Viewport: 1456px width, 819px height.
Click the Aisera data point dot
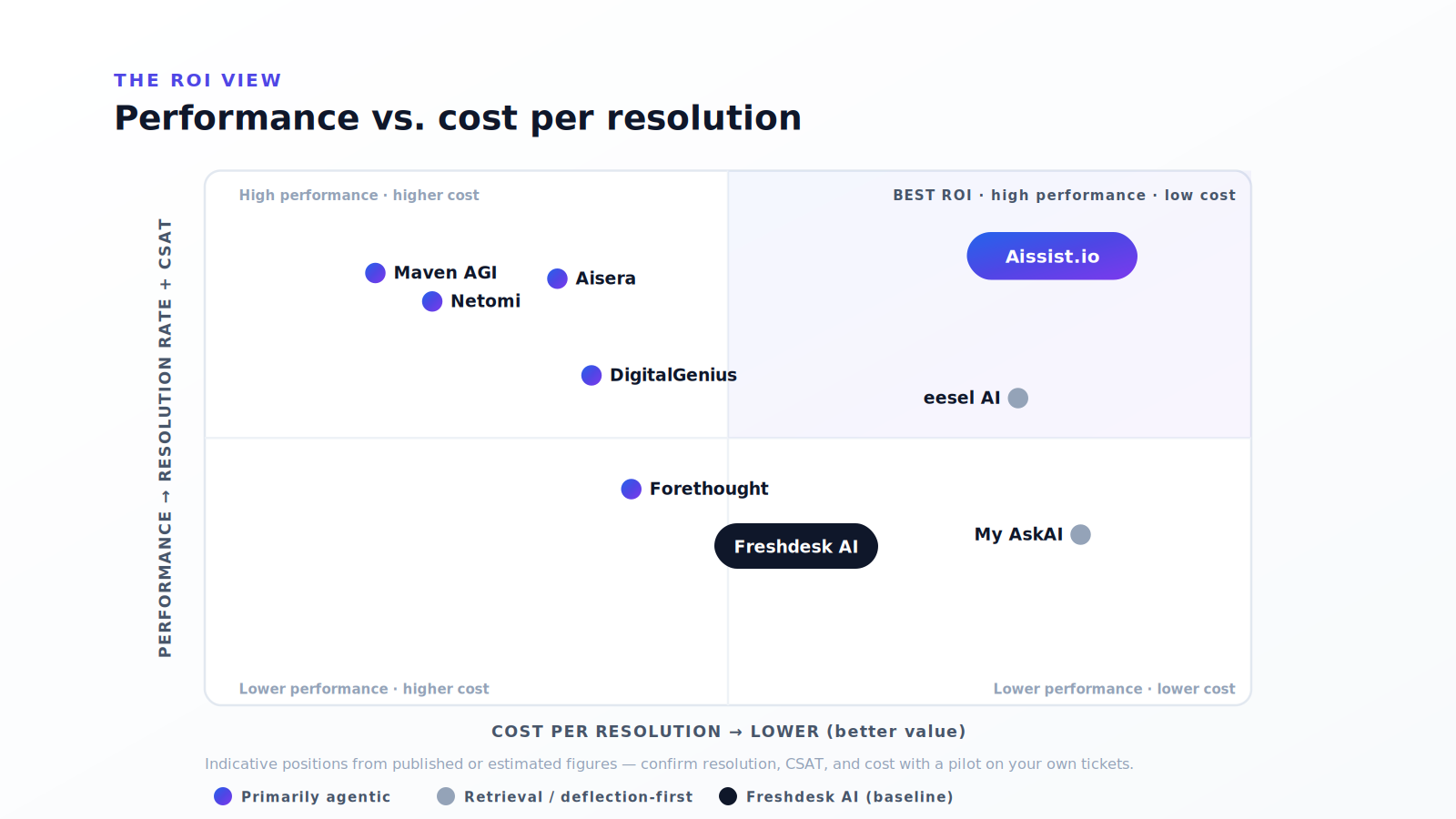tap(557, 278)
